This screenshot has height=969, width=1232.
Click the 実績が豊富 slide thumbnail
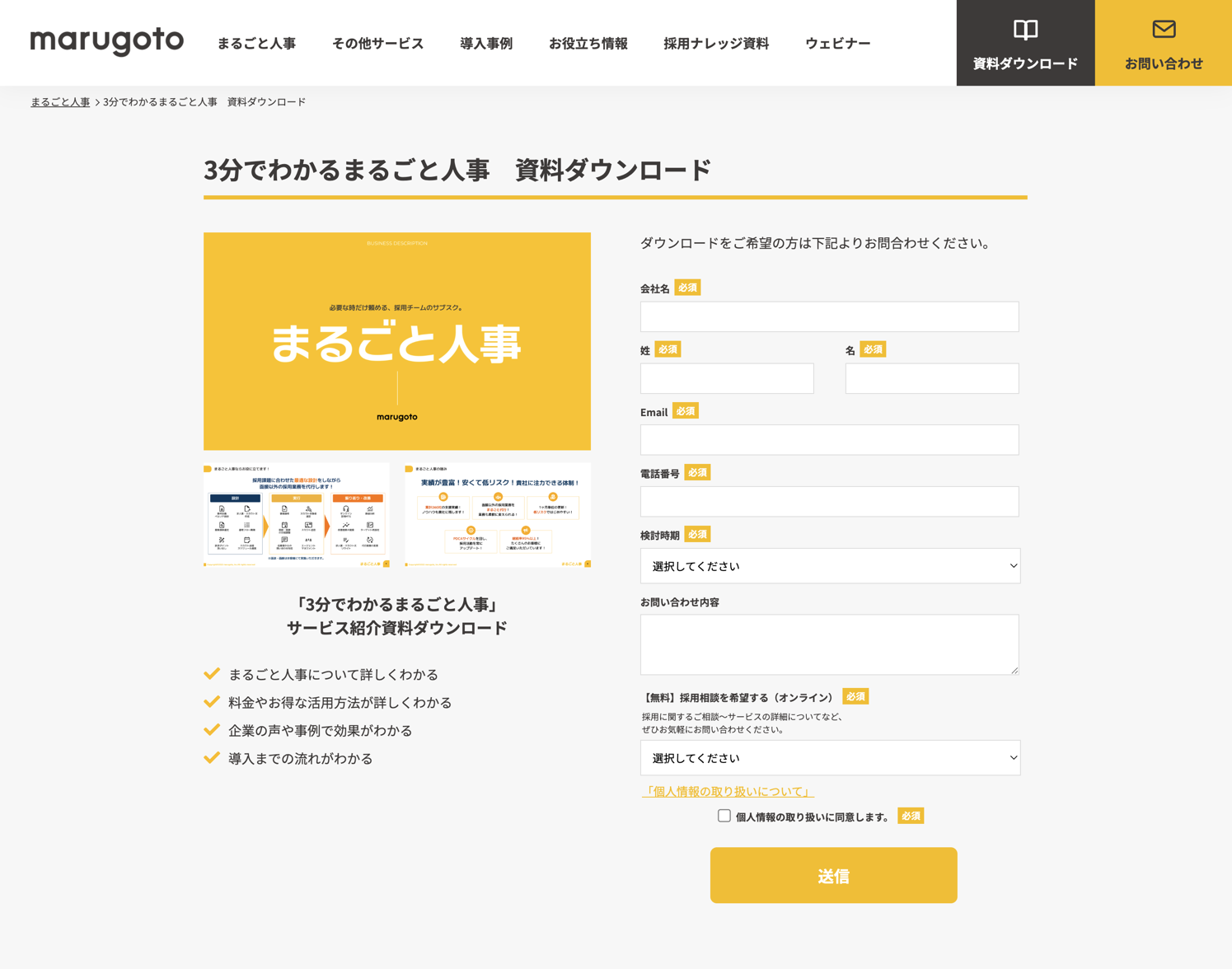tap(498, 515)
